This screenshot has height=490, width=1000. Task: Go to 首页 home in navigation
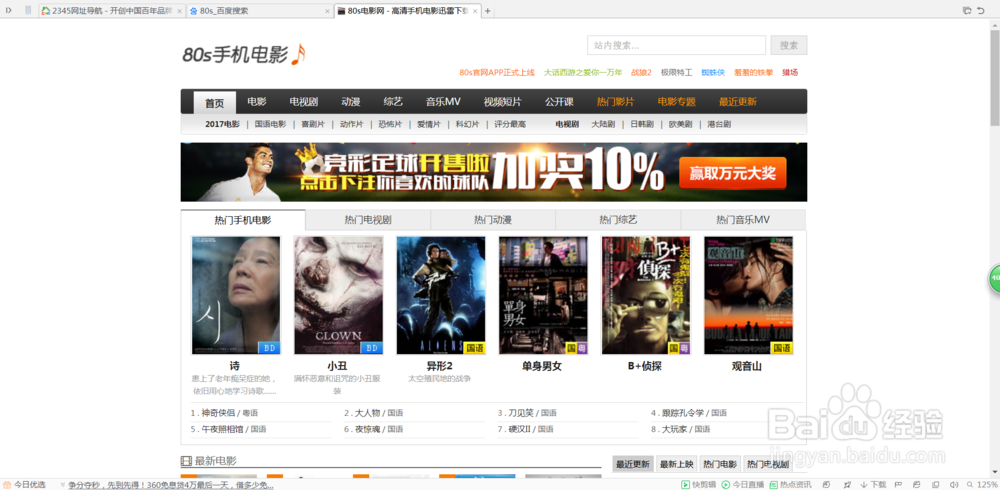pyautogui.click(x=215, y=103)
